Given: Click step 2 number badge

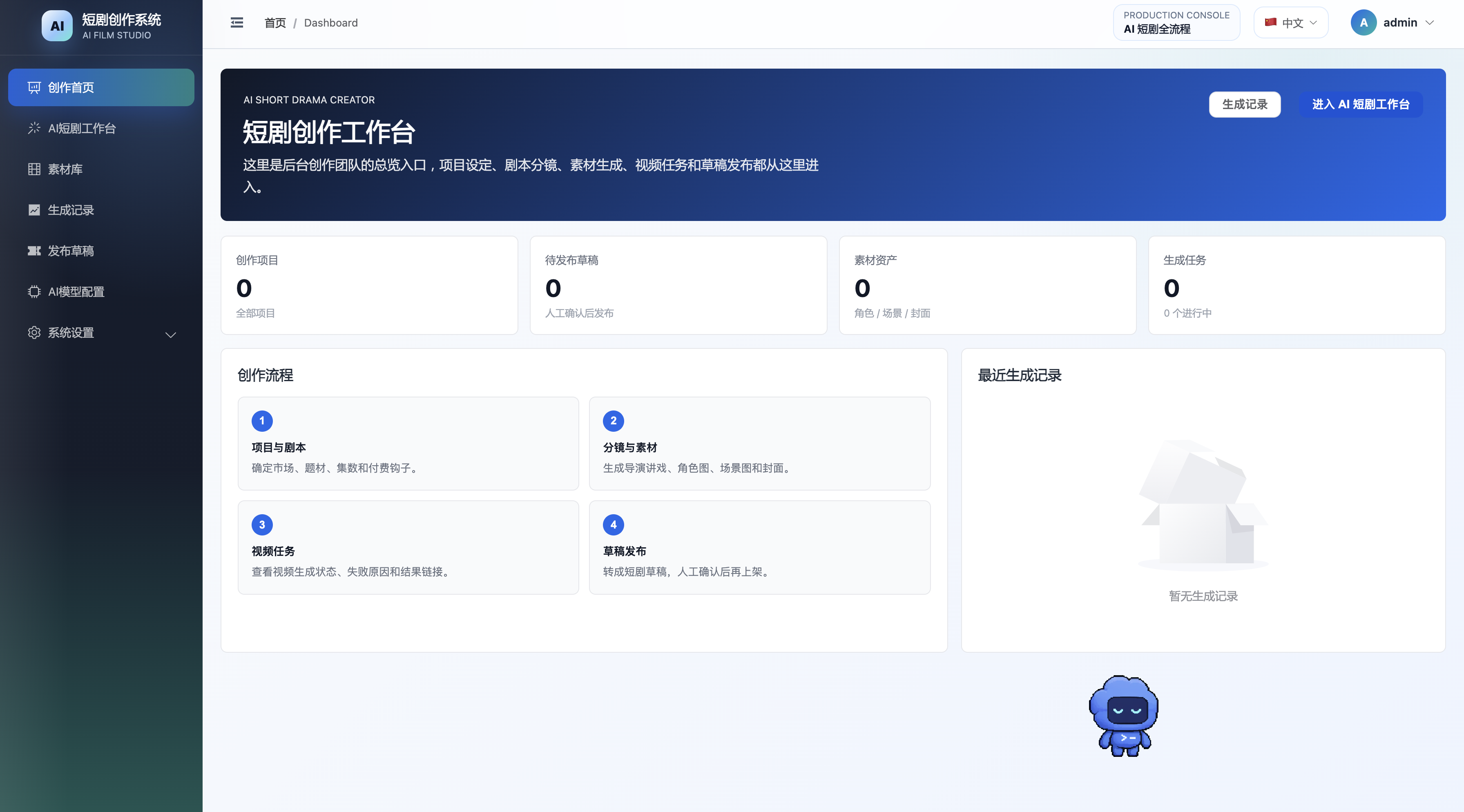Looking at the screenshot, I should (x=613, y=421).
